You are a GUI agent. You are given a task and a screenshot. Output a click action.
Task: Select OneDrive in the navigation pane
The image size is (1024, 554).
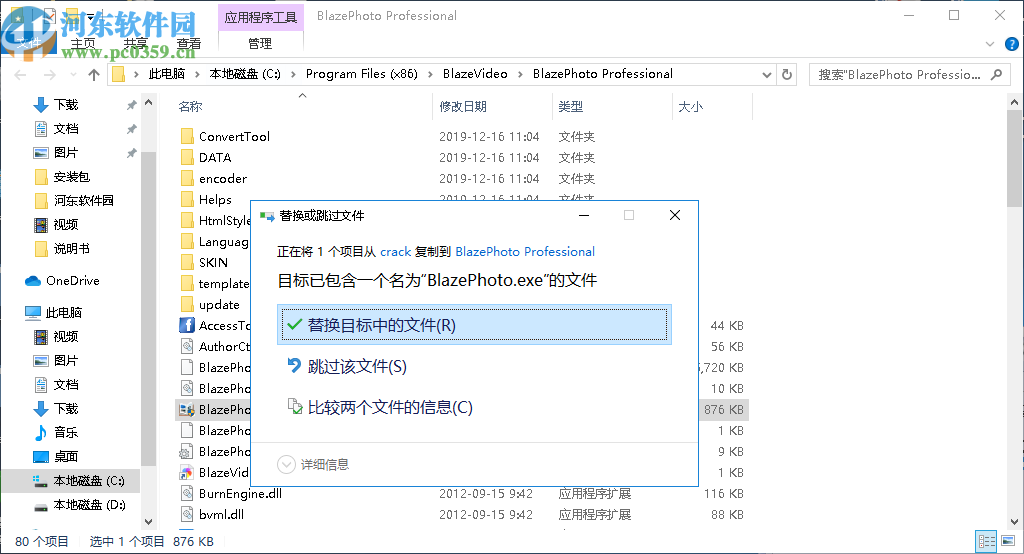[x=72, y=280]
